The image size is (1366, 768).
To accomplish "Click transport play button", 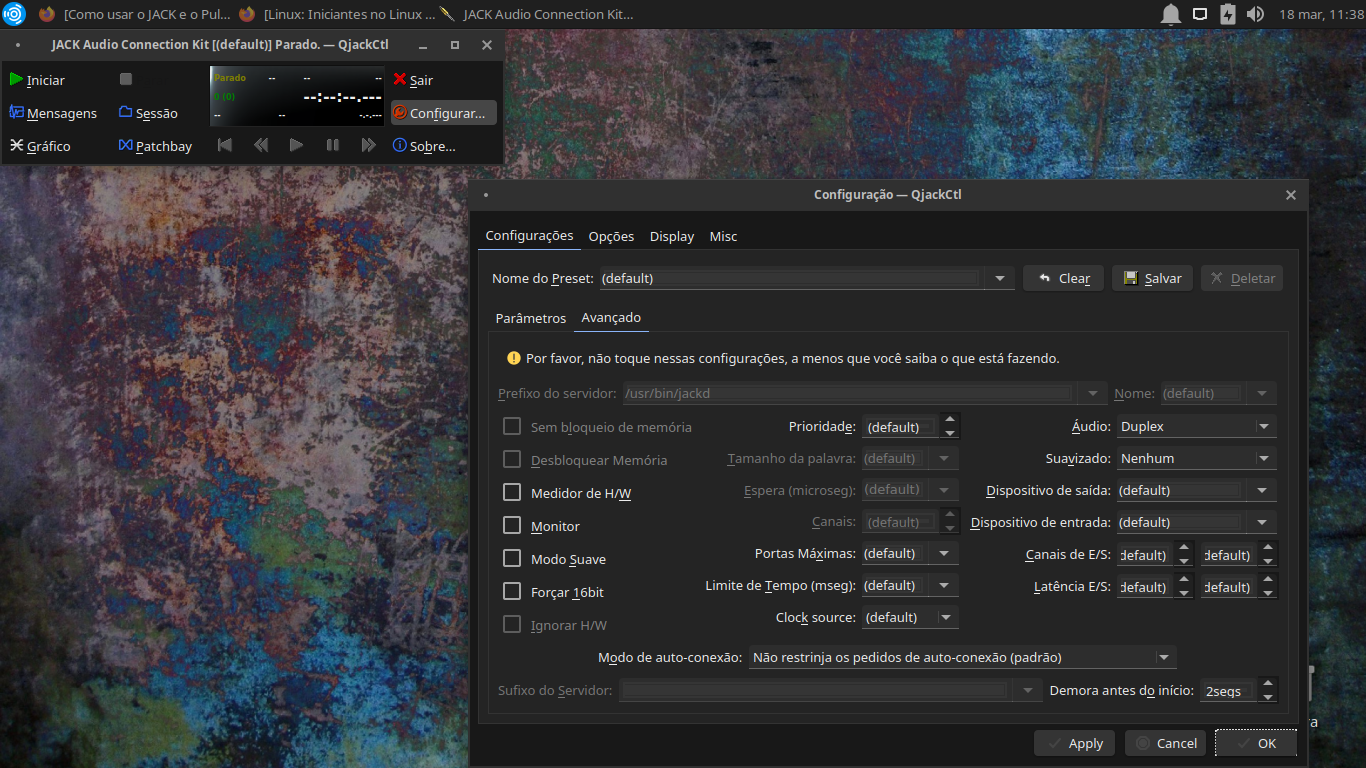I will (x=296, y=145).
